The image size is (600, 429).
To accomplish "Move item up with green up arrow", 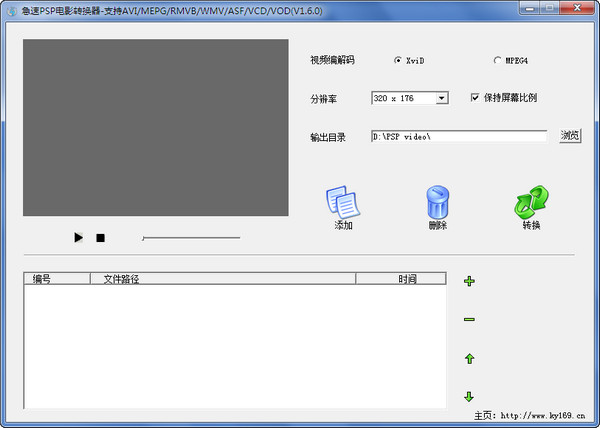I will pyautogui.click(x=469, y=358).
